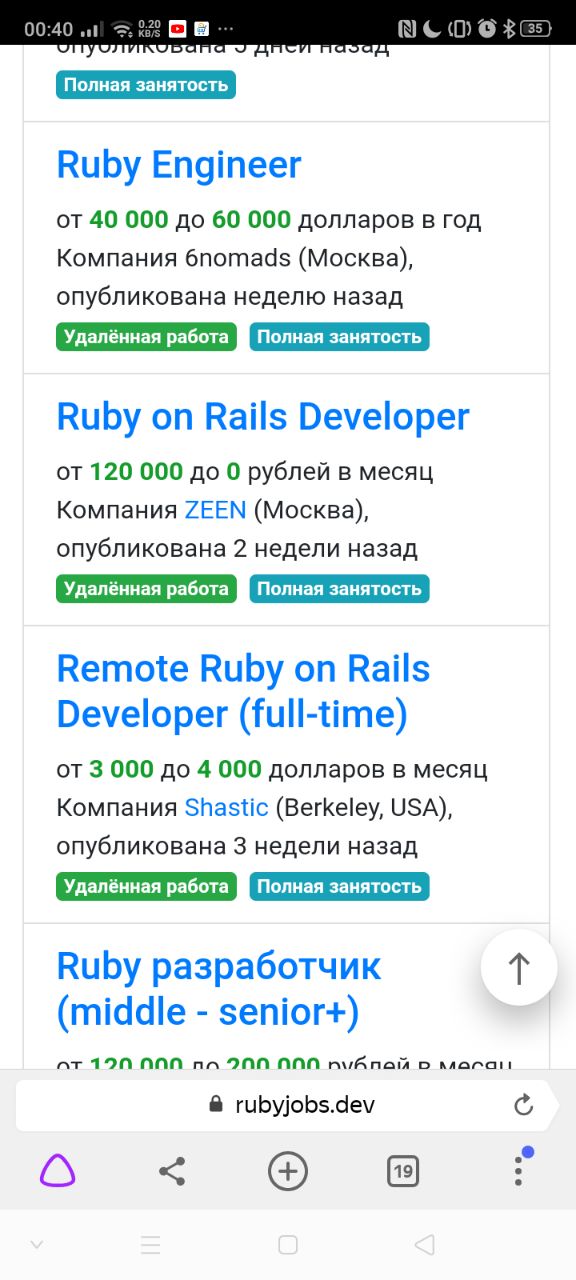Tap the status bar clock 00:40
The height and width of the screenshot is (1280, 576).
tap(49, 28)
